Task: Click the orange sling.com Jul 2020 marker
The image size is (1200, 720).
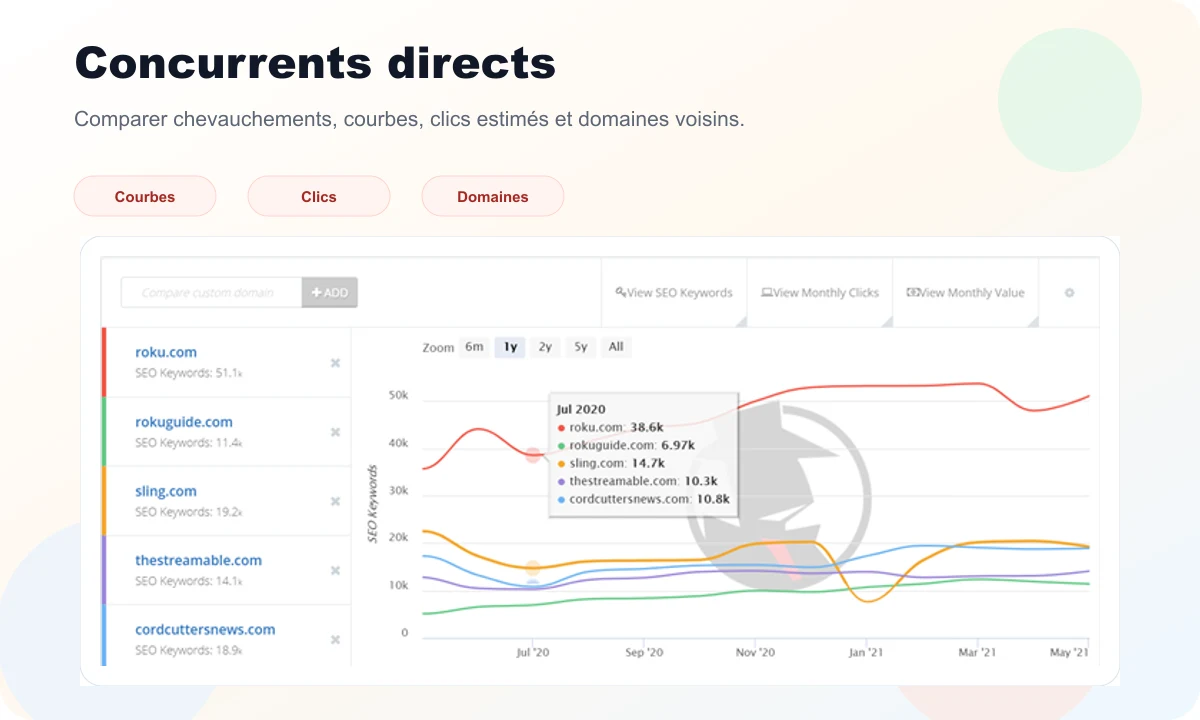Action: pyautogui.click(x=533, y=568)
